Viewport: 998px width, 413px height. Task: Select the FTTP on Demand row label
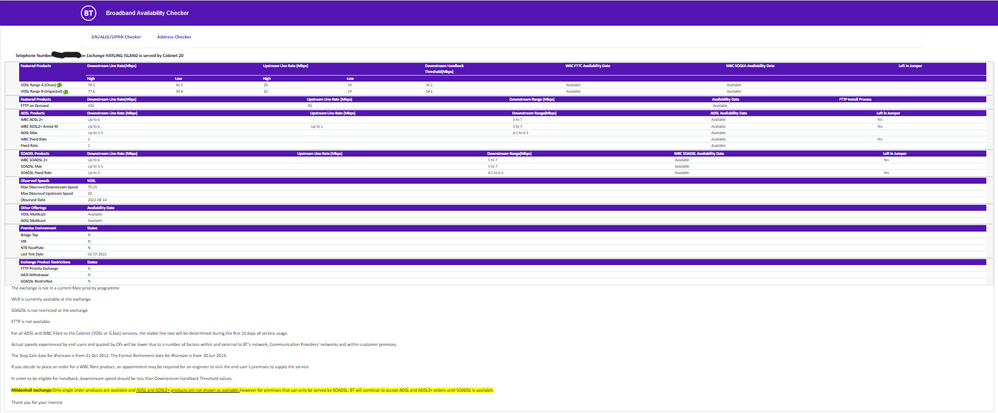(34, 106)
